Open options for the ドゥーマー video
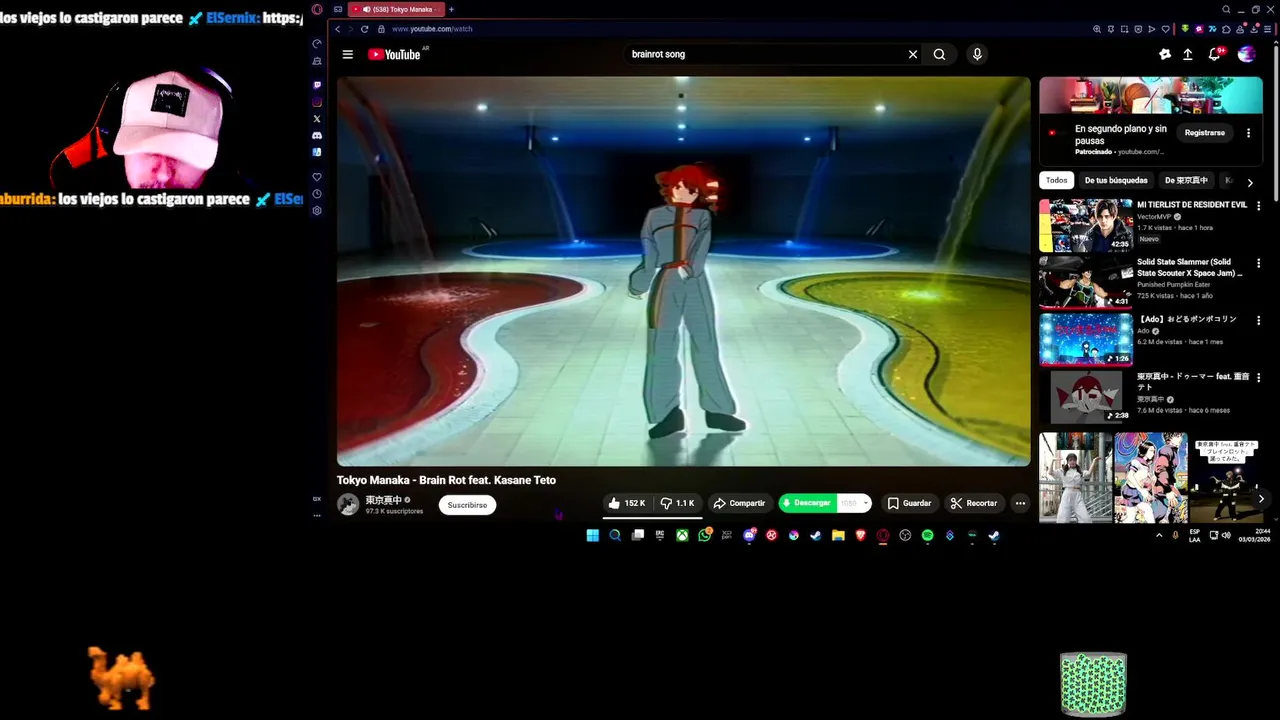This screenshot has width=1280, height=720. (x=1258, y=378)
